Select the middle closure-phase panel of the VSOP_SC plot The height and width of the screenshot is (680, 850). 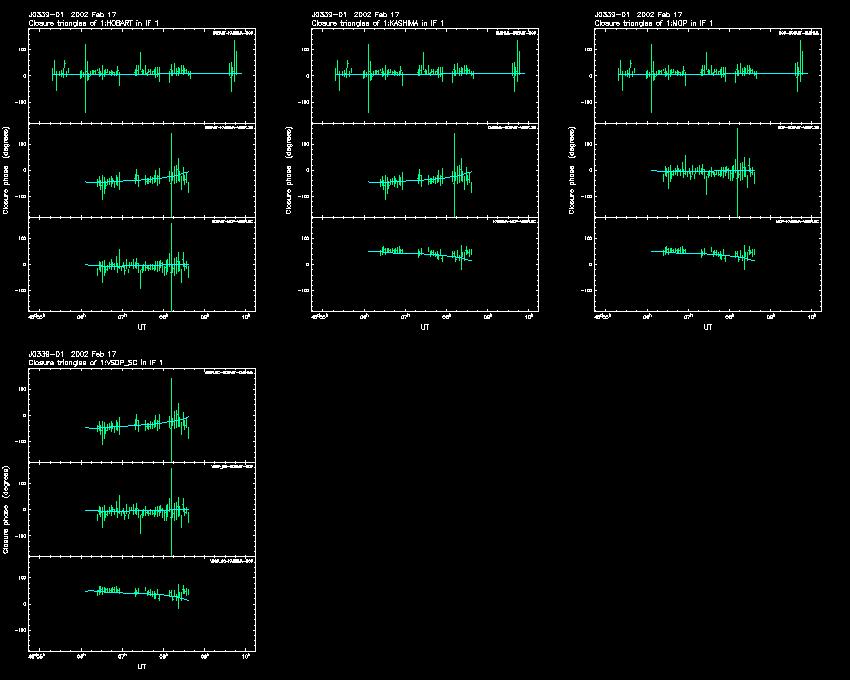point(142,510)
